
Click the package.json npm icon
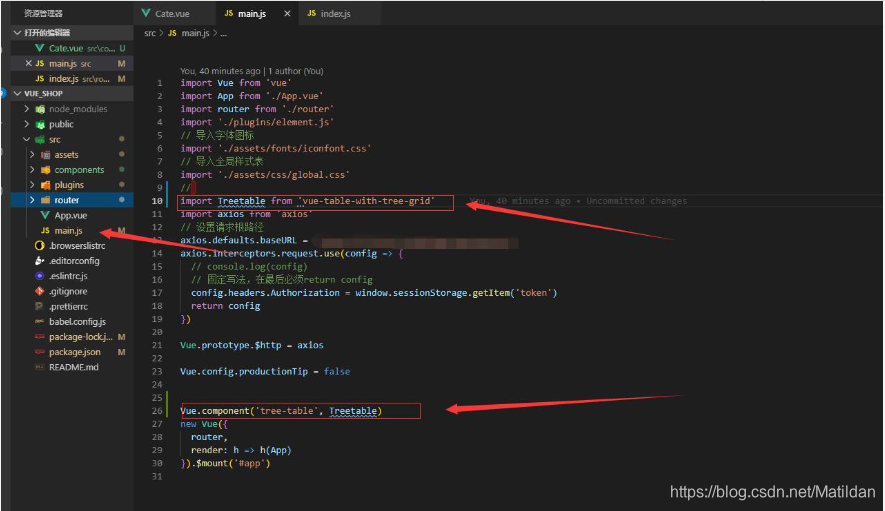click(x=40, y=352)
